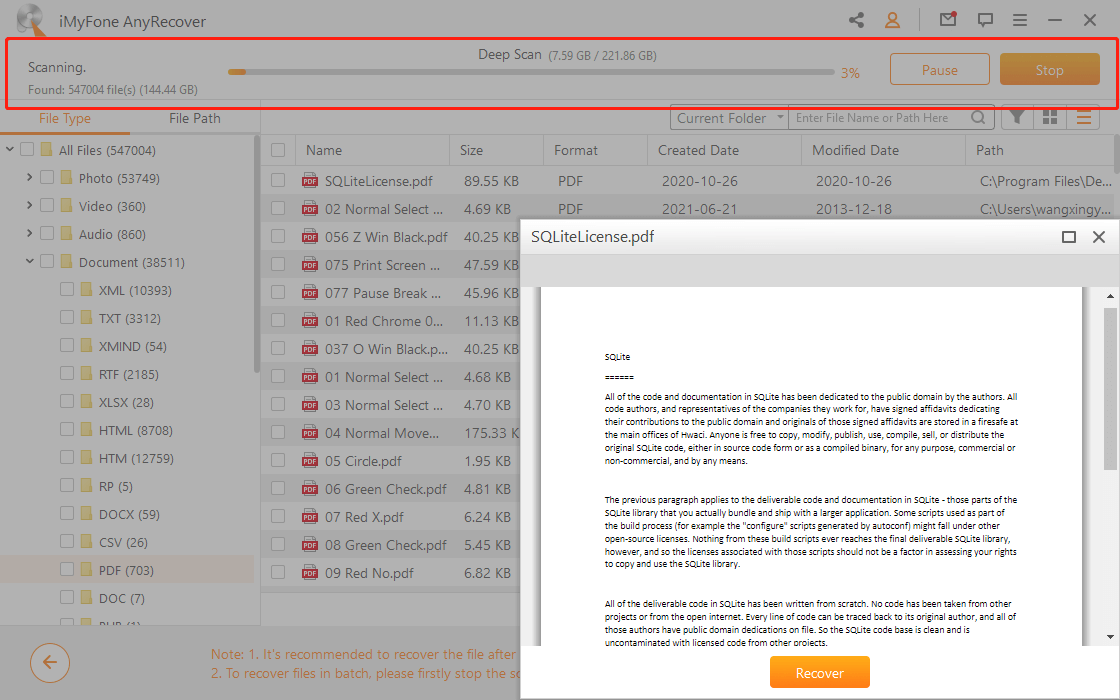This screenshot has width=1120, height=700.
Task: Switch to list view icon
Action: (1084, 118)
